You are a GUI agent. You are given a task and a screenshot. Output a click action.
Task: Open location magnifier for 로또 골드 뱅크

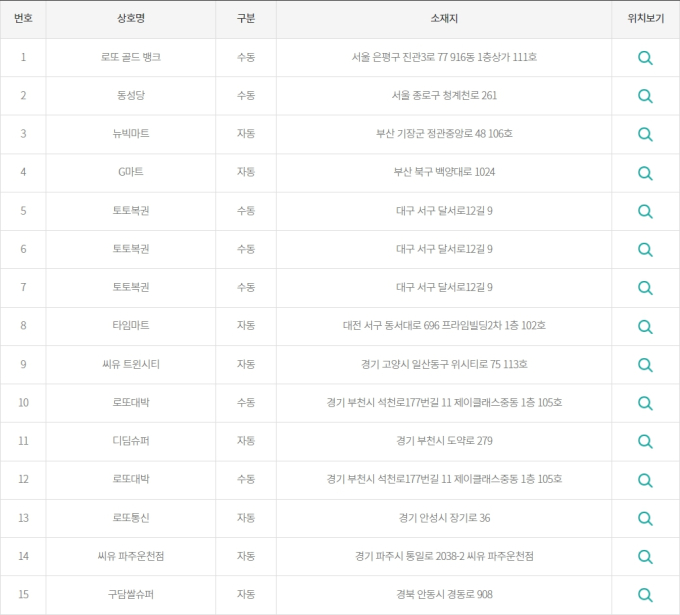point(645,58)
